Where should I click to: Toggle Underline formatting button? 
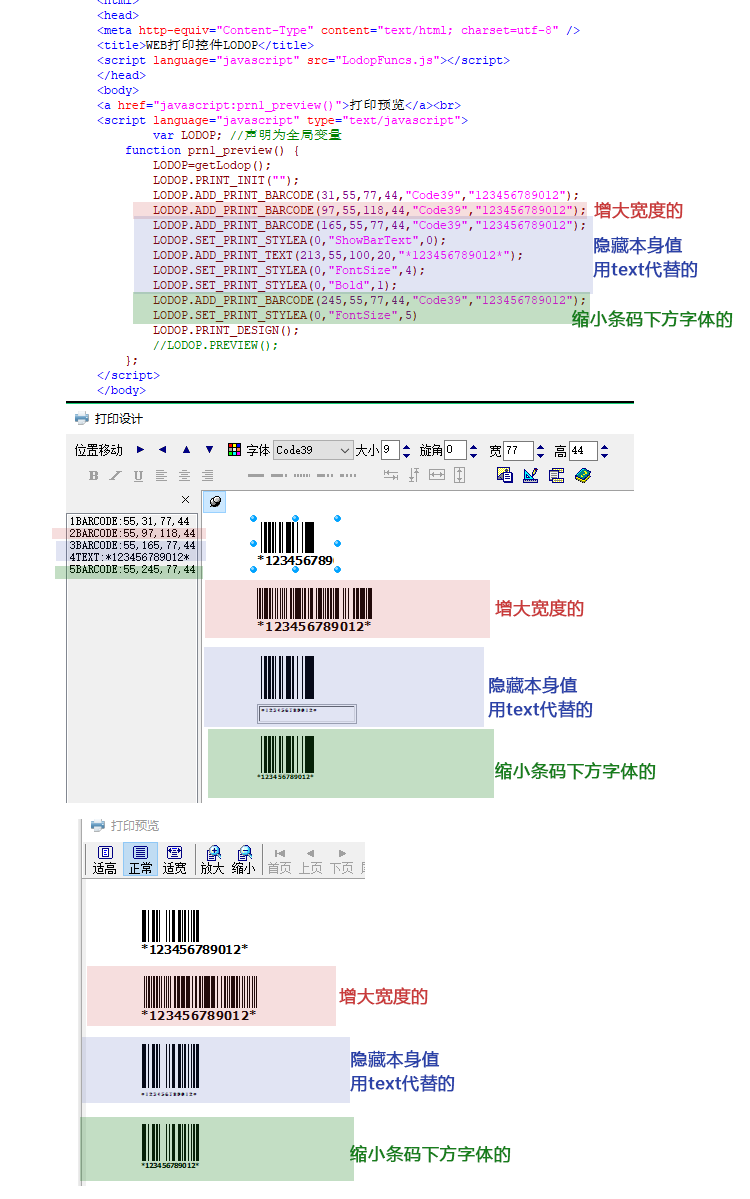(138, 476)
